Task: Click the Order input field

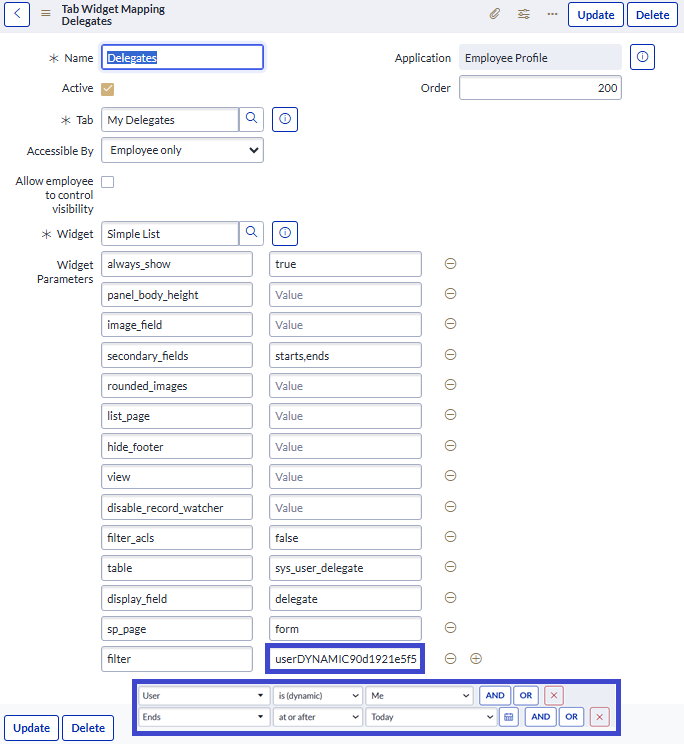Action: pyautogui.click(x=540, y=88)
